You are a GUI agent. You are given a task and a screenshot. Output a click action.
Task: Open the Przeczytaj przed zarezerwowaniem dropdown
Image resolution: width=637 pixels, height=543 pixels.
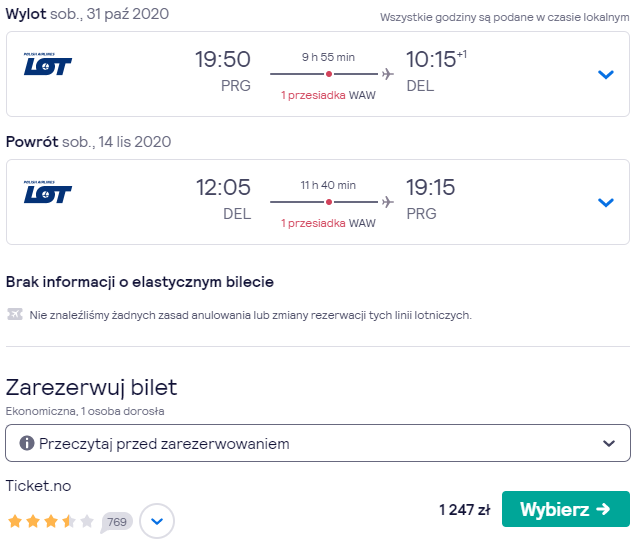[x=318, y=443]
